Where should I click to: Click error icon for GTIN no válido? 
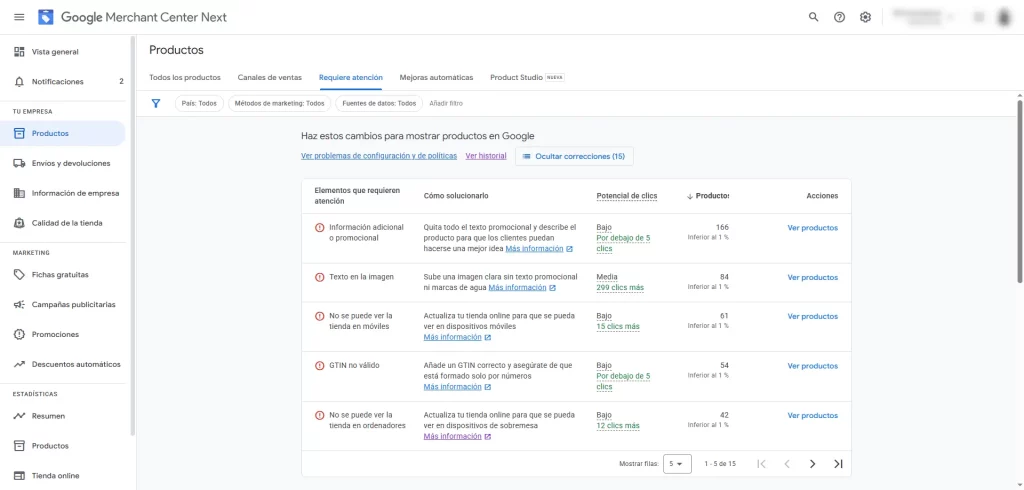[x=319, y=366]
